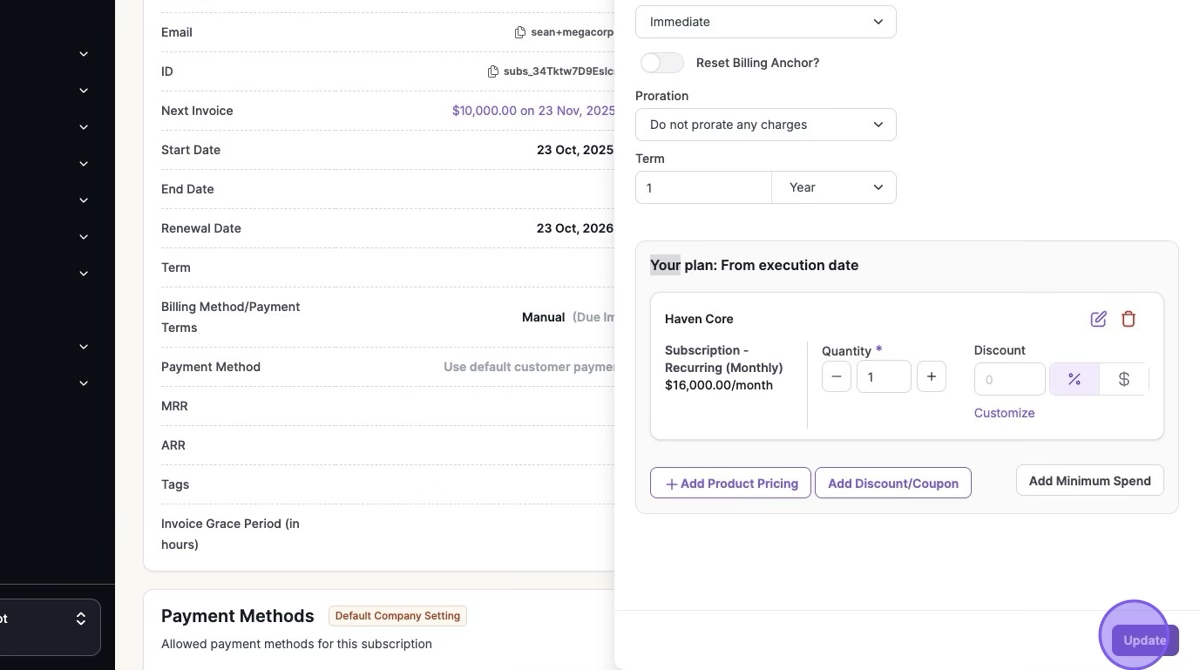Image resolution: width=1200 pixels, height=670 pixels.
Task: Select dollar amount discount type
Action: pyautogui.click(x=1124, y=379)
